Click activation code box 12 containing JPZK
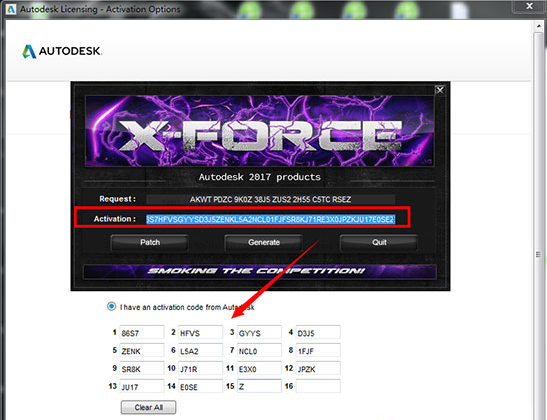 (x=318, y=369)
